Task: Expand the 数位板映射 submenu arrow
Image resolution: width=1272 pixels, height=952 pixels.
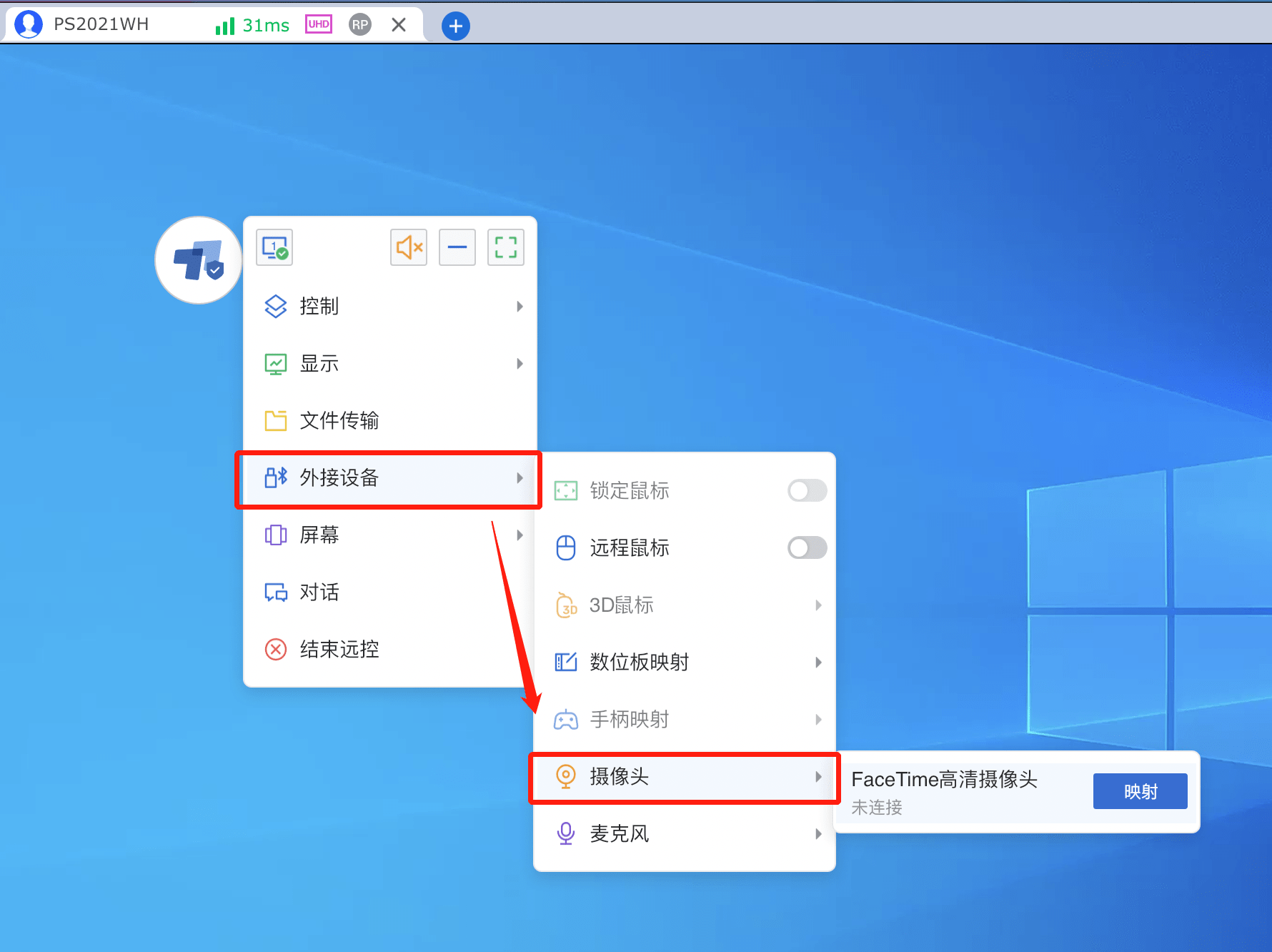Action: [818, 662]
